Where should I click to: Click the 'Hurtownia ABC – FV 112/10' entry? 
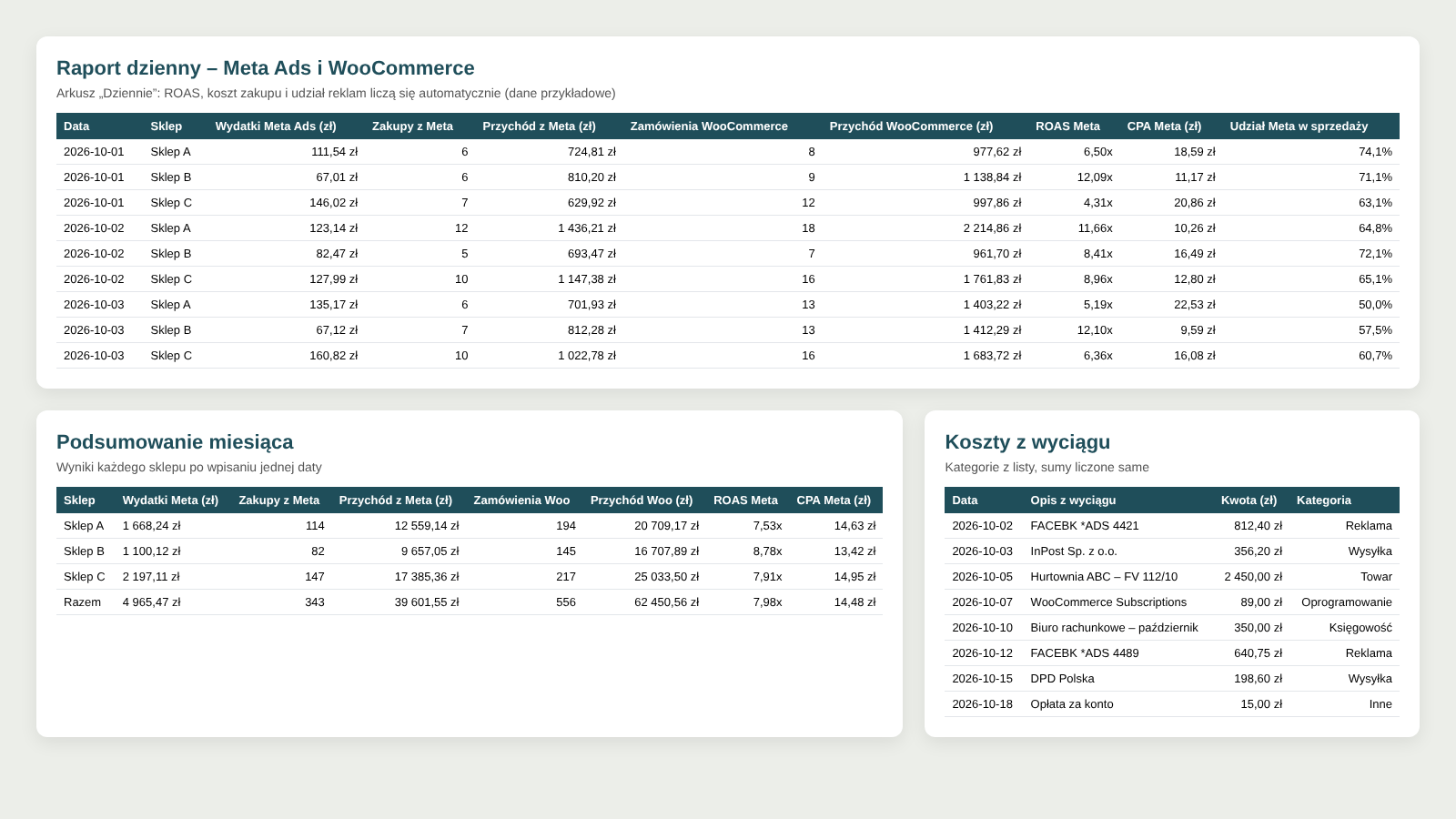coord(1104,577)
